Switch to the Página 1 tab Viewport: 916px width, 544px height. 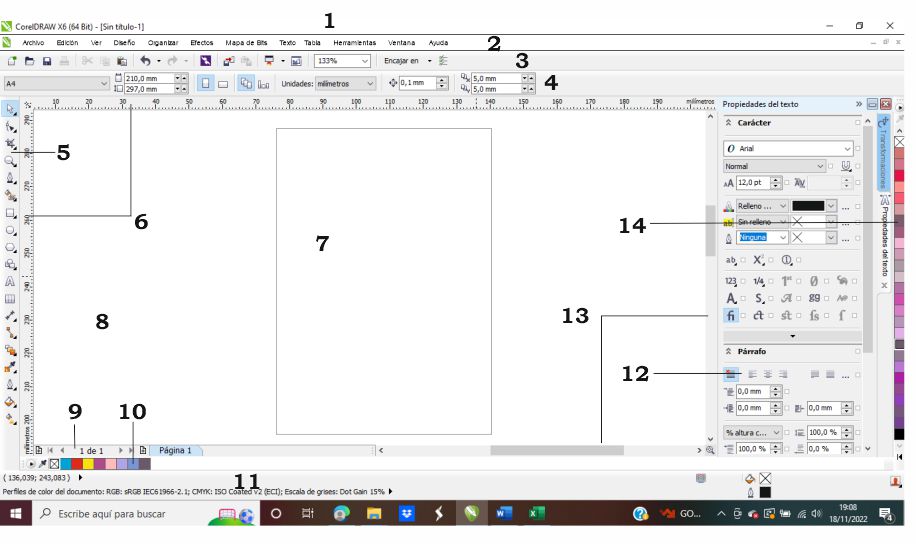click(175, 451)
